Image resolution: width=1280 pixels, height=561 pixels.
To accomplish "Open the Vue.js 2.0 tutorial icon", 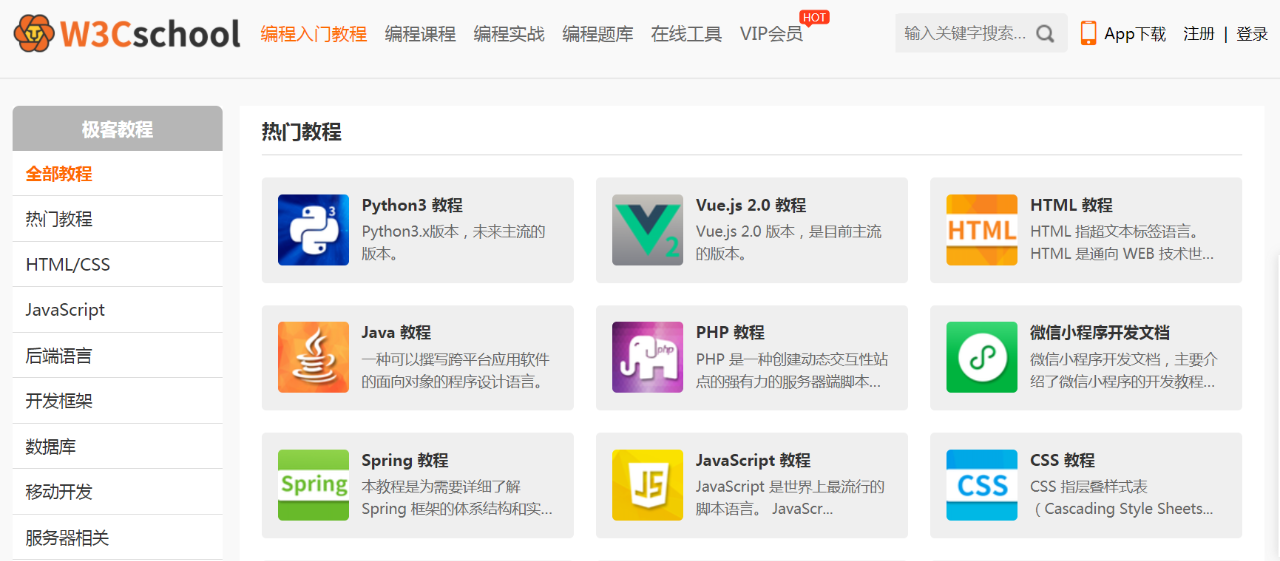I will point(647,230).
